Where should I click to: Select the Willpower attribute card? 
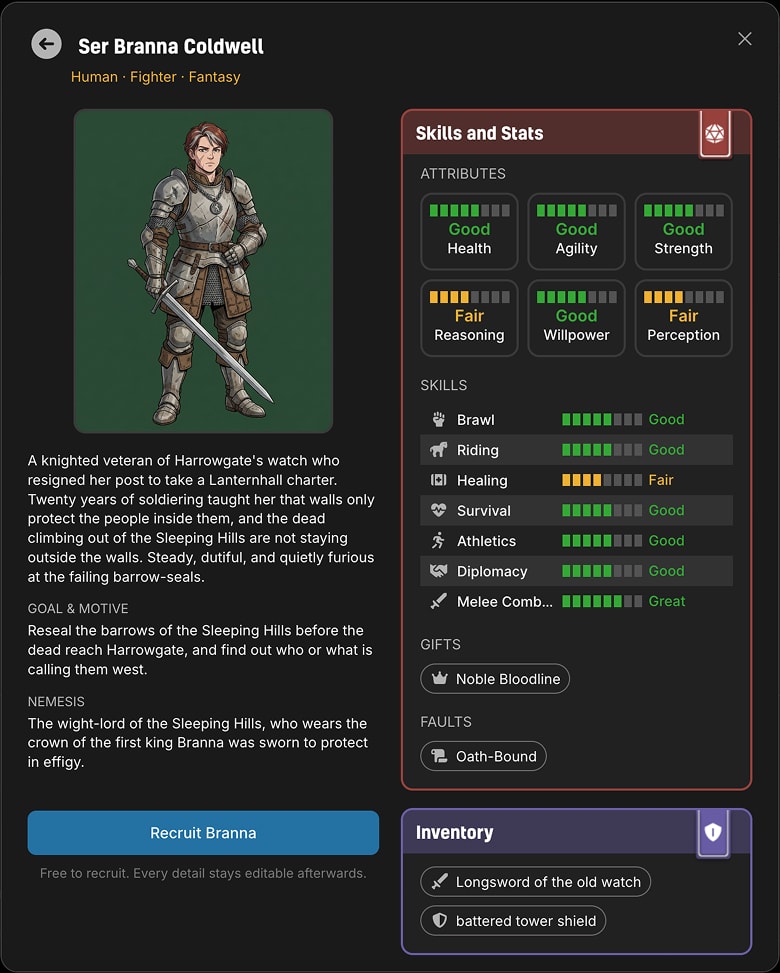(x=576, y=318)
